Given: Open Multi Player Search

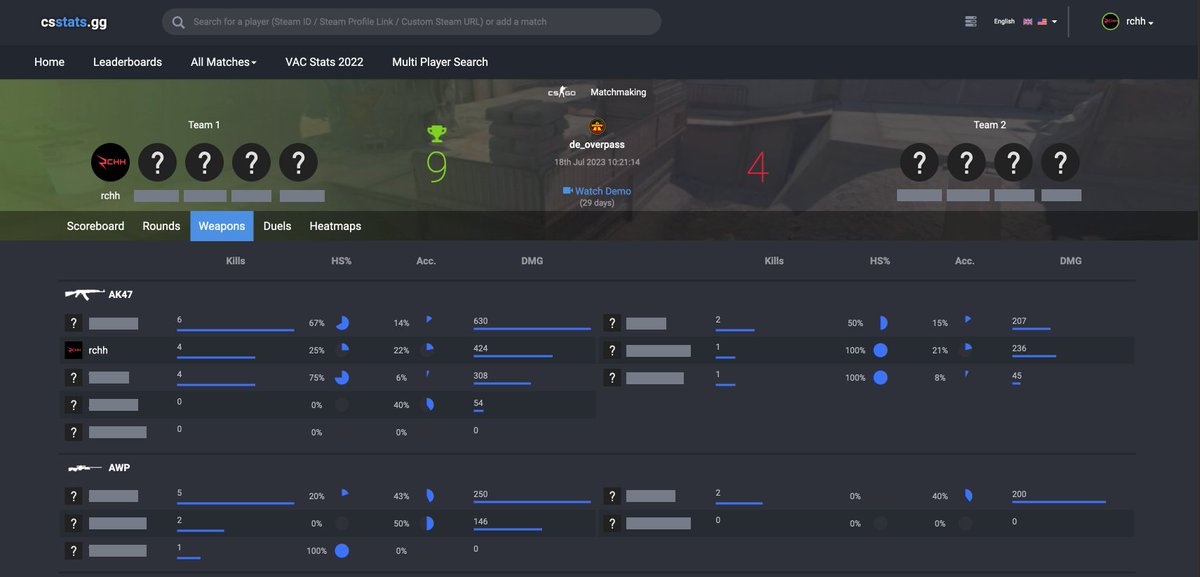Looking at the screenshot, I should 440,62.
